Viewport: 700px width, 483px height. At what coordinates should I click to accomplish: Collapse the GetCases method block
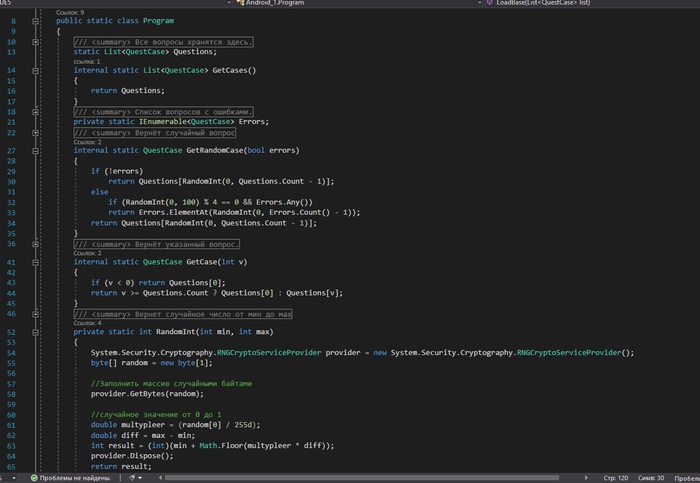tap(37, 70)
